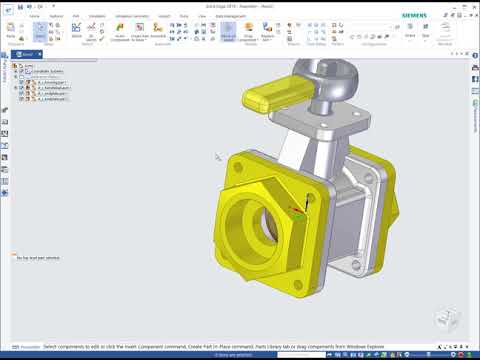Click the 'No top level part selected' text
The height and width of the screenshot is (360, 480).
pyautogui.click(x=38, y=258)
